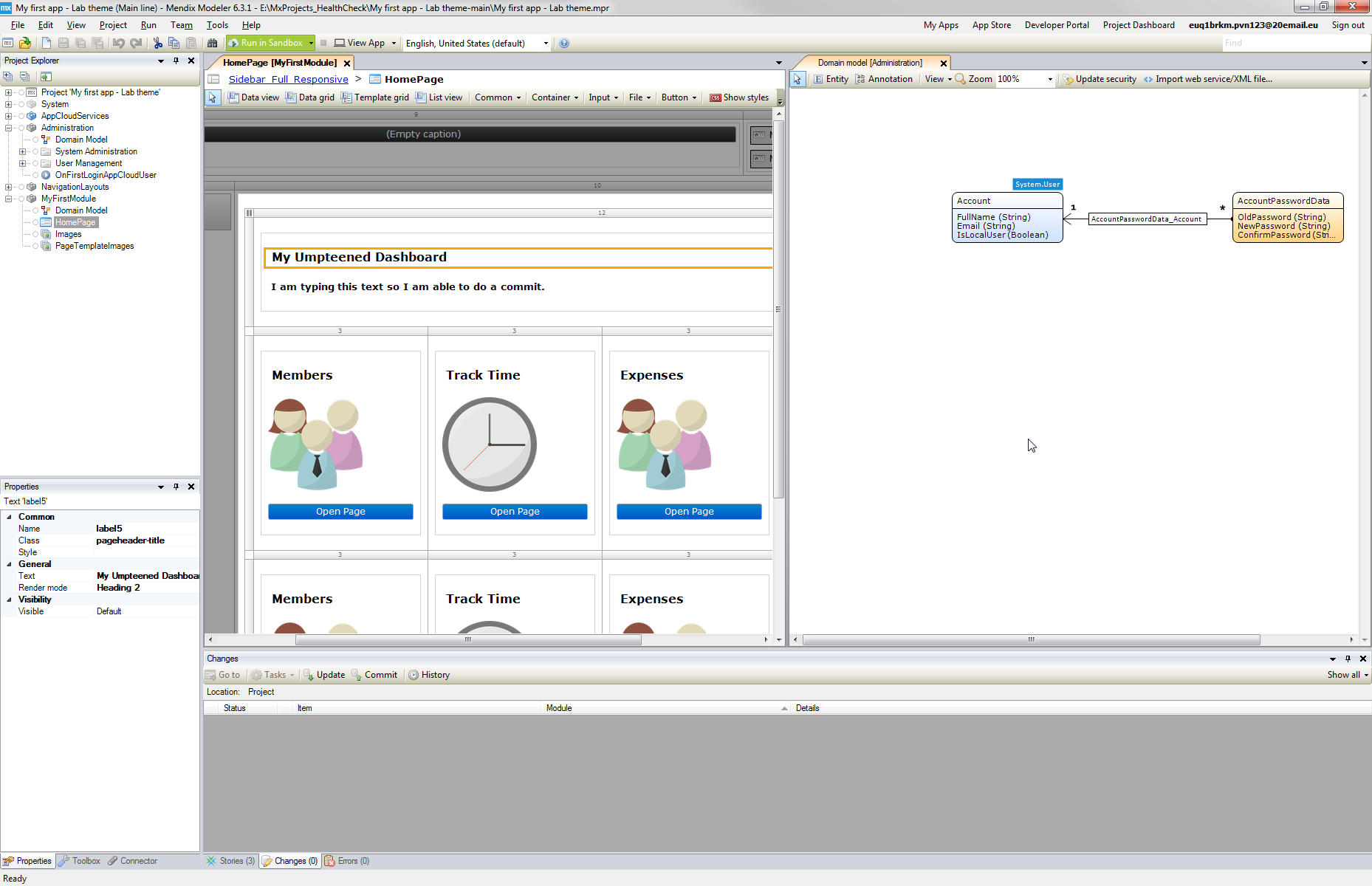1372x886 pixels.
Task: Expand all in Project Explorer toolbar
Action: 8,77
